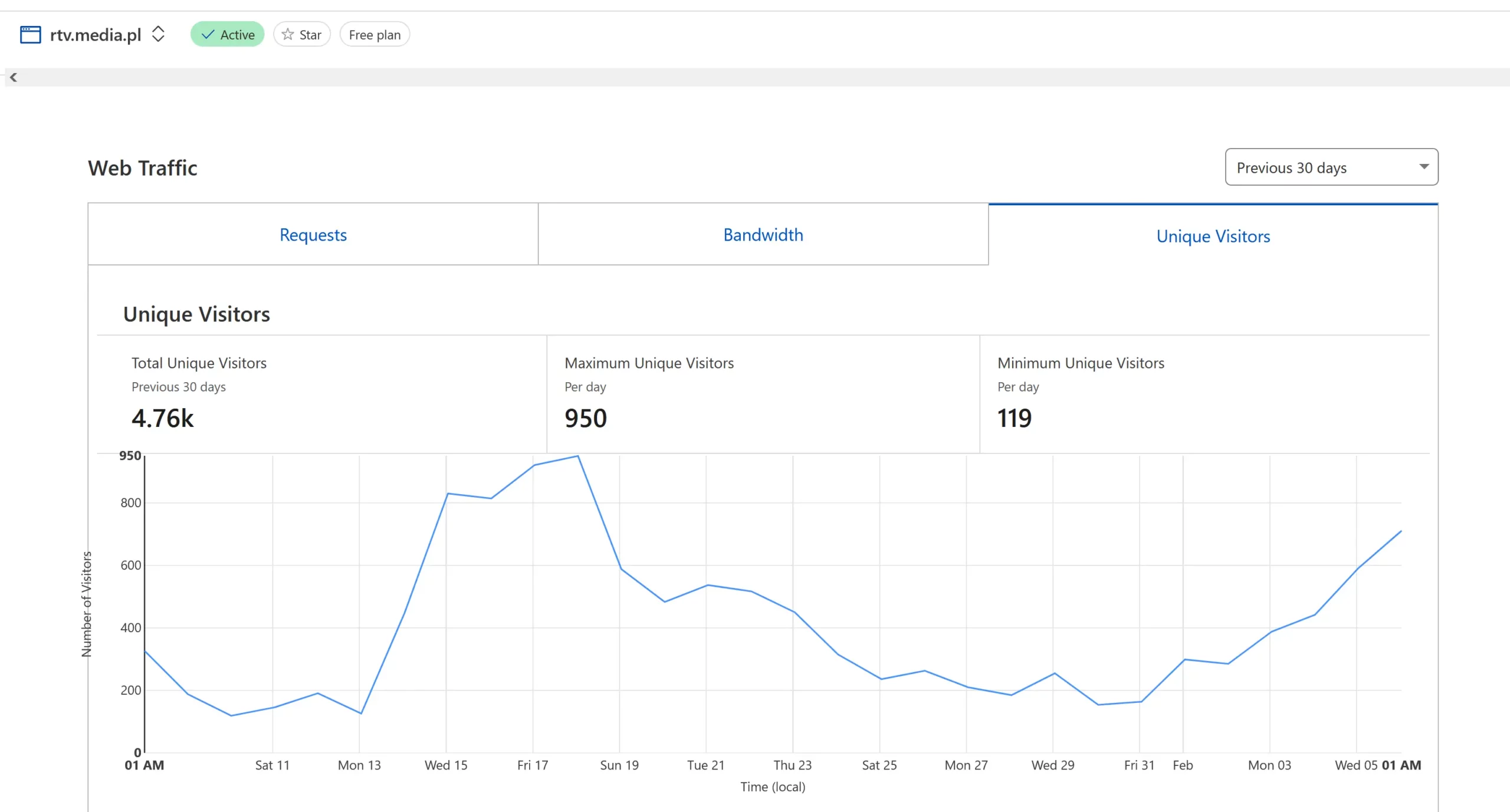Switch to the Requests tab

pos(313,235)
